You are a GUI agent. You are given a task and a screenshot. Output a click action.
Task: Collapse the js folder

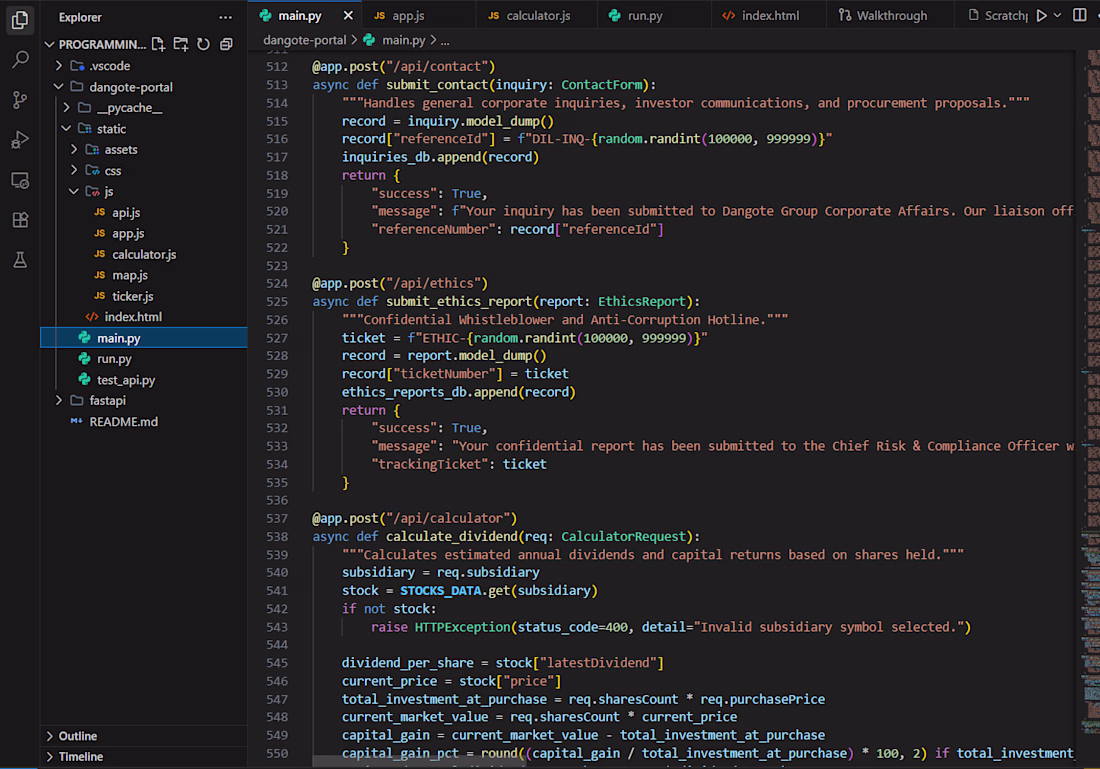[x=74, y=192]
